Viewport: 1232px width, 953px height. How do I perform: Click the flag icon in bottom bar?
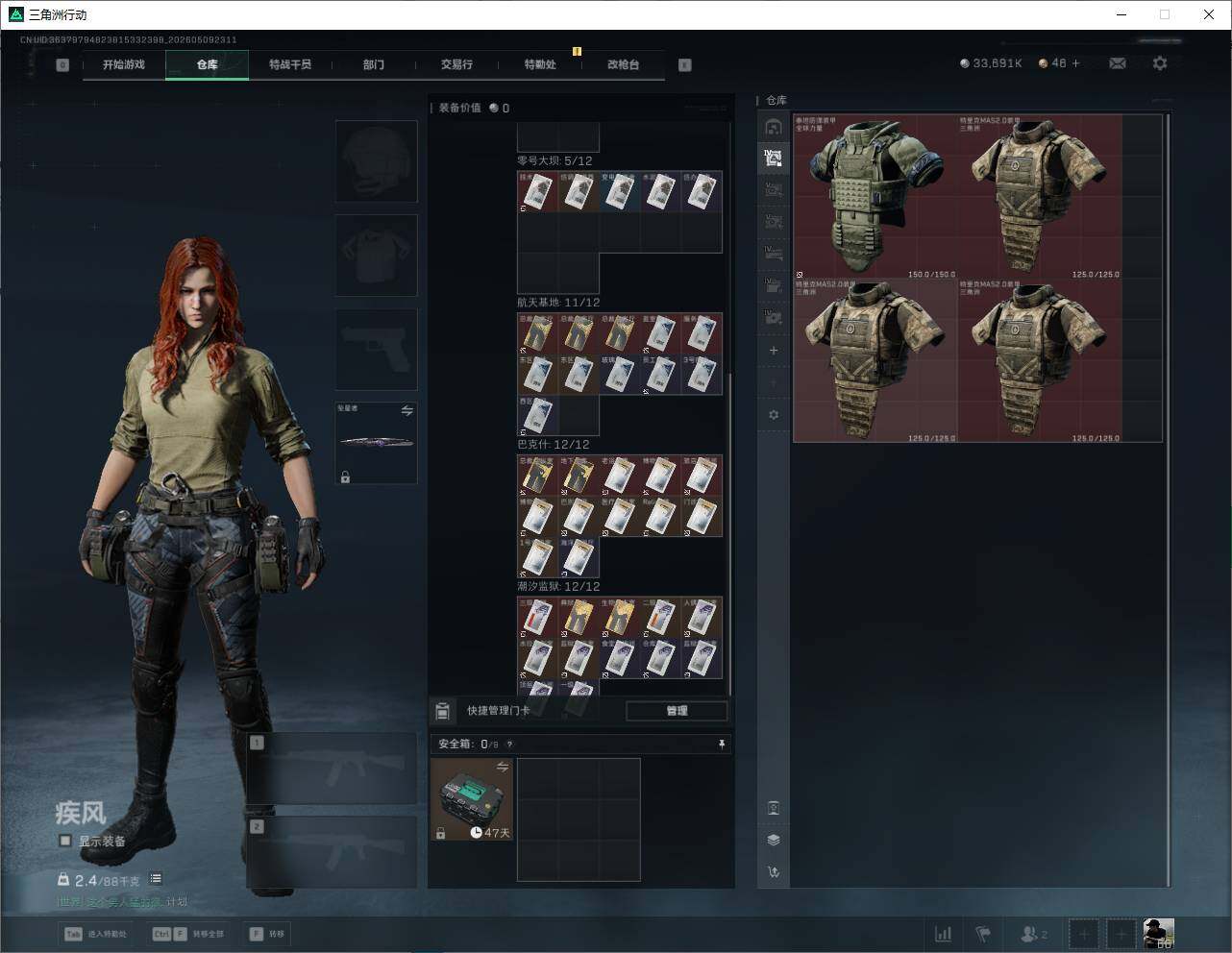click(983, 934)
